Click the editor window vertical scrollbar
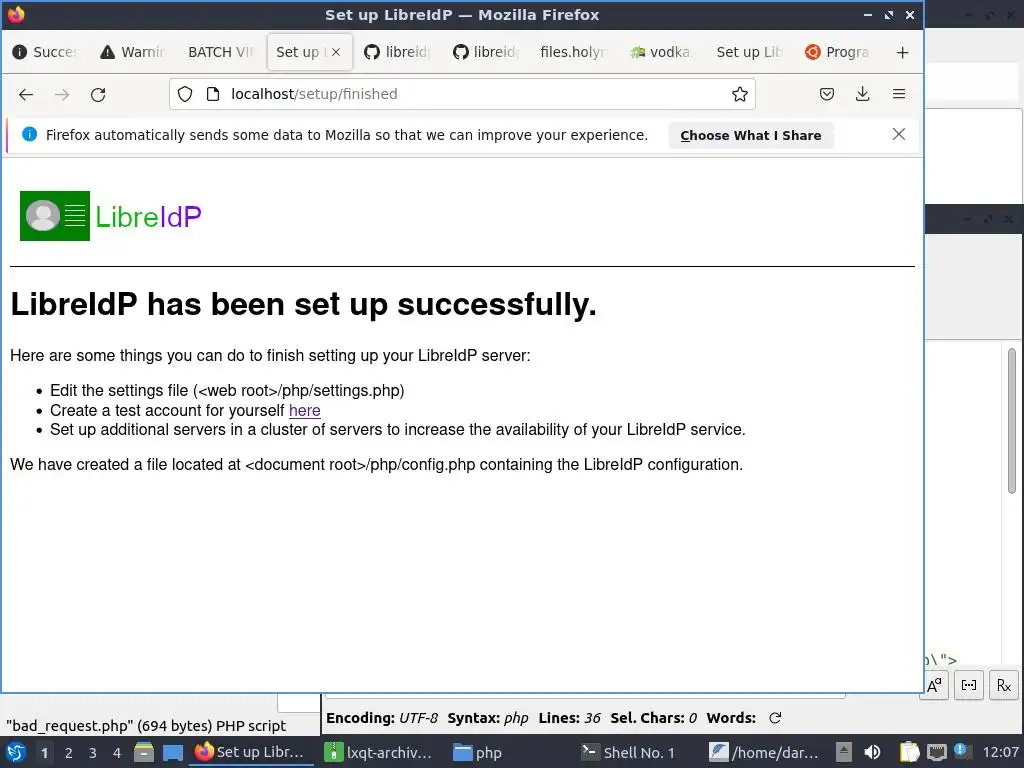1024x768 pixels. [1012, 421]
